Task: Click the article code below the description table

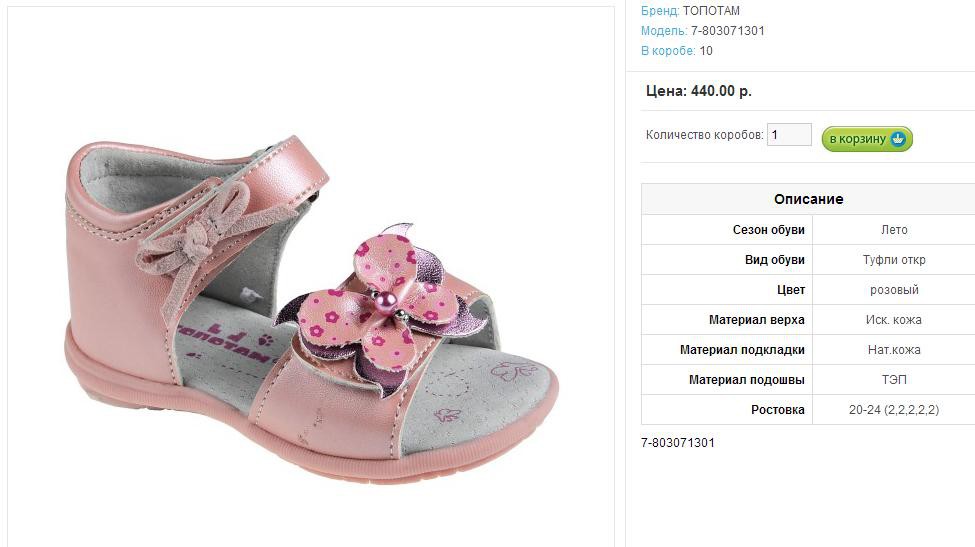Action: [678, 443]
